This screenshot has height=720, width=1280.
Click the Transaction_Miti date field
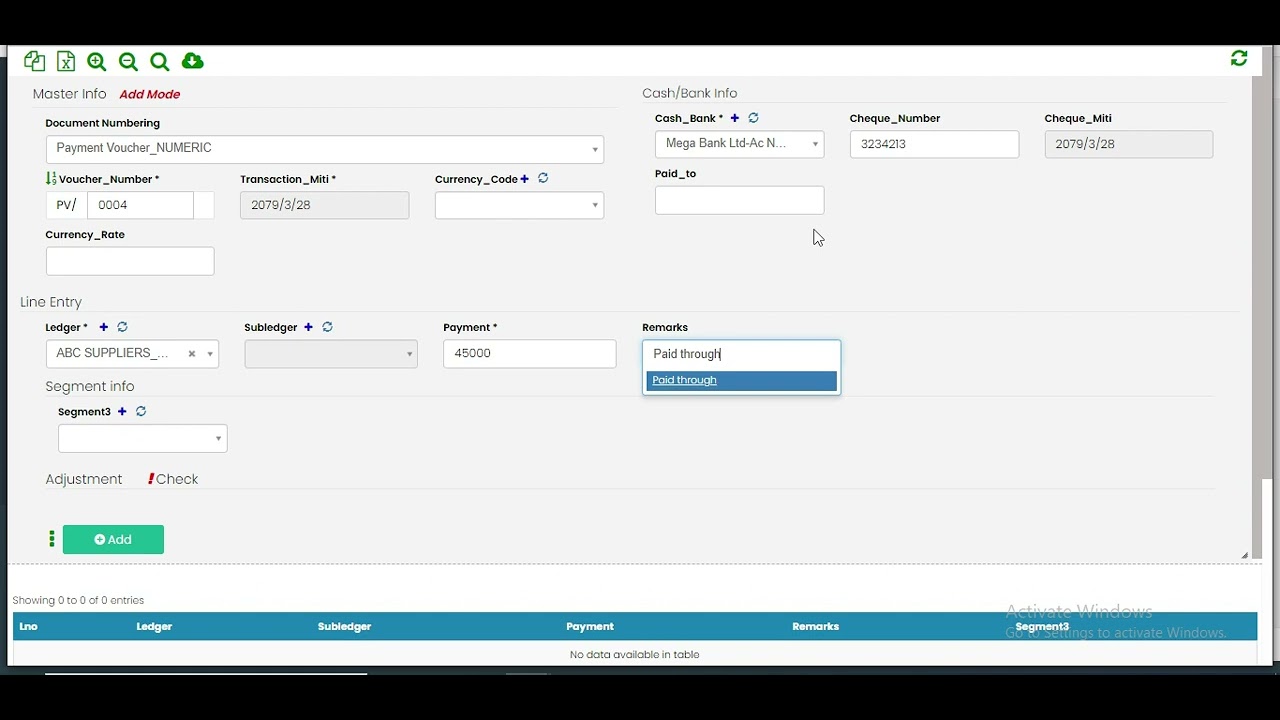click(x=325, y=205)
